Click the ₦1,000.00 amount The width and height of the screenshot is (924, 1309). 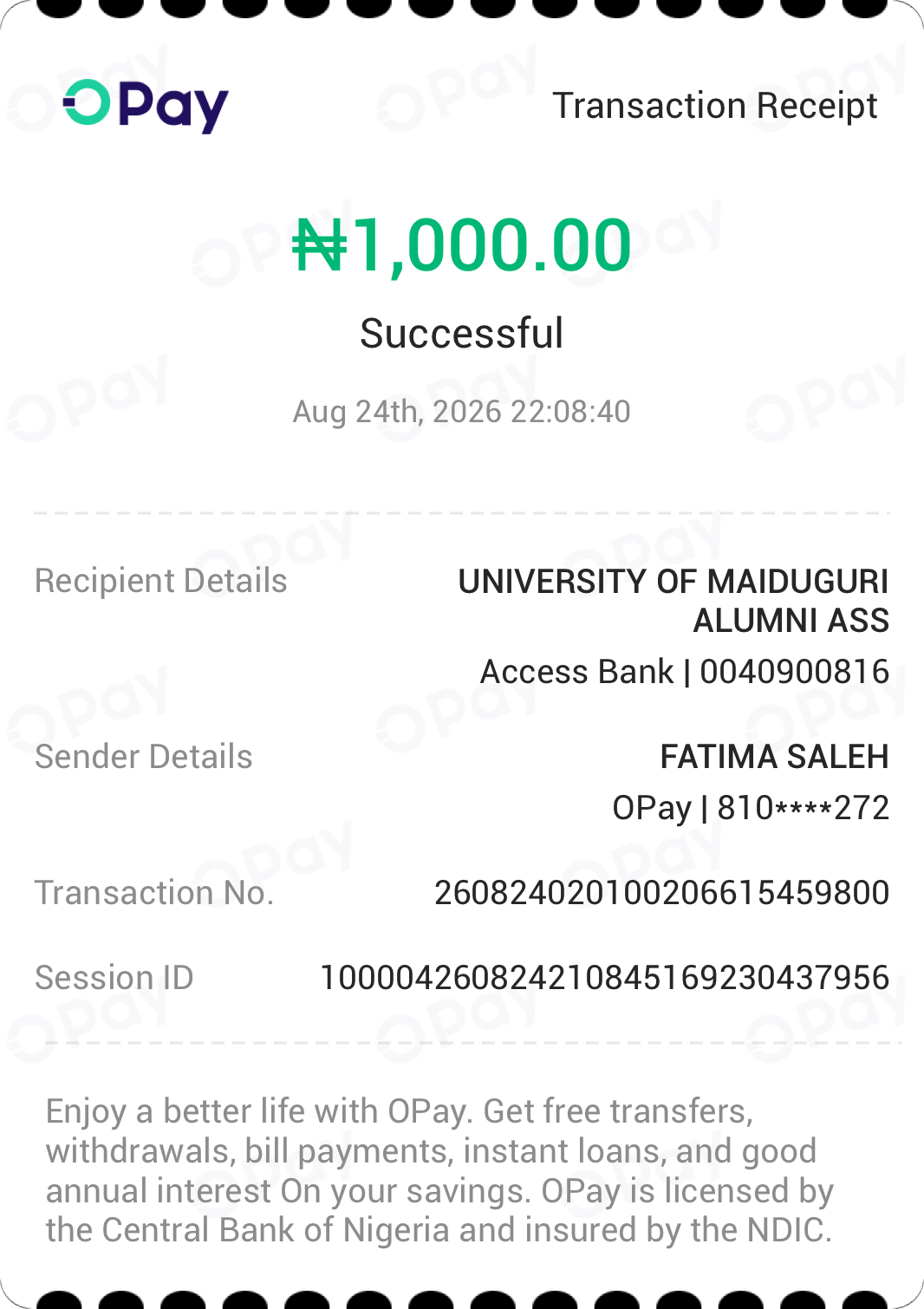(x=462, y=245)
